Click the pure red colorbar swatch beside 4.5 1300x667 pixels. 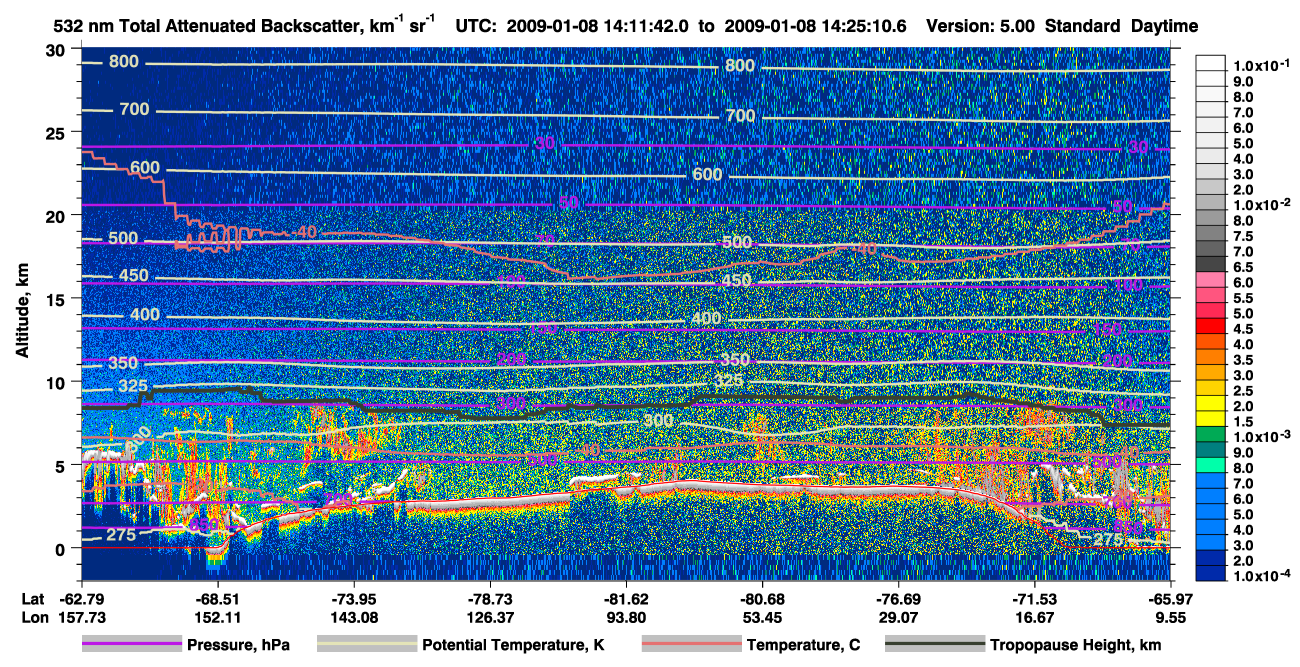point(1210,326)
